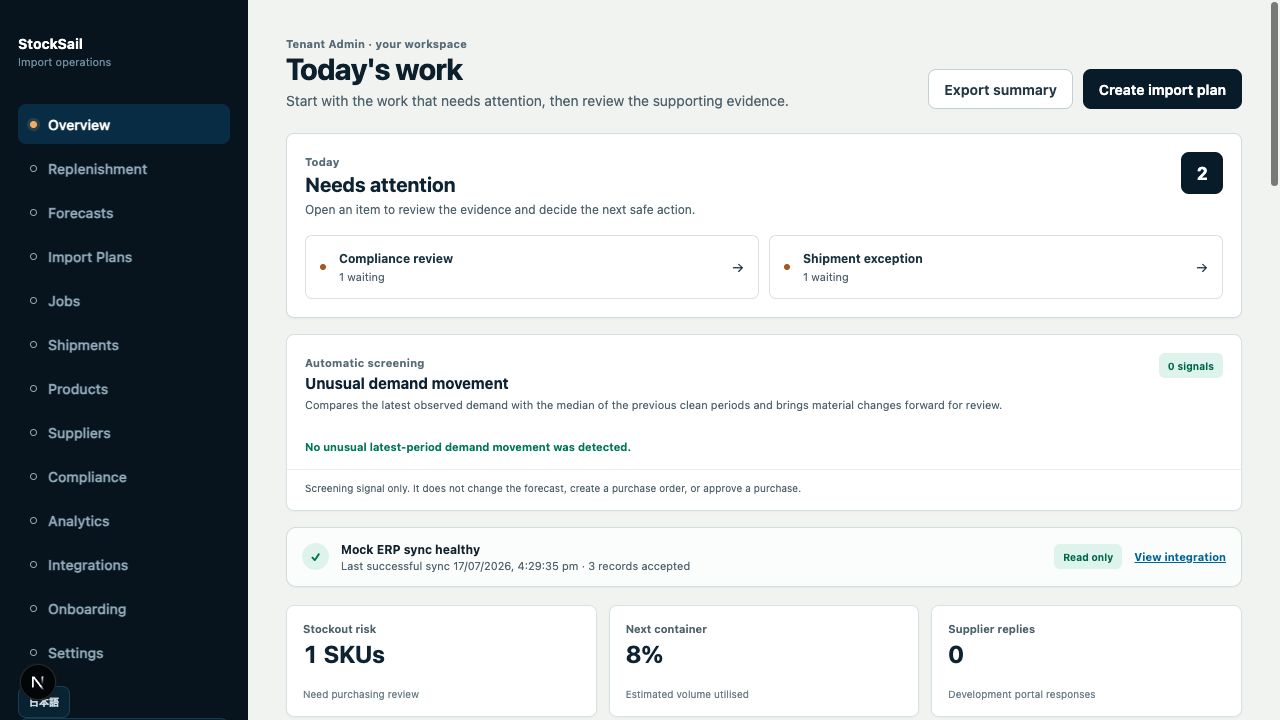Screen dimensions: 1280x720
Task: Click the page vertical scrollbar thumb
Action: point(1274,93)
